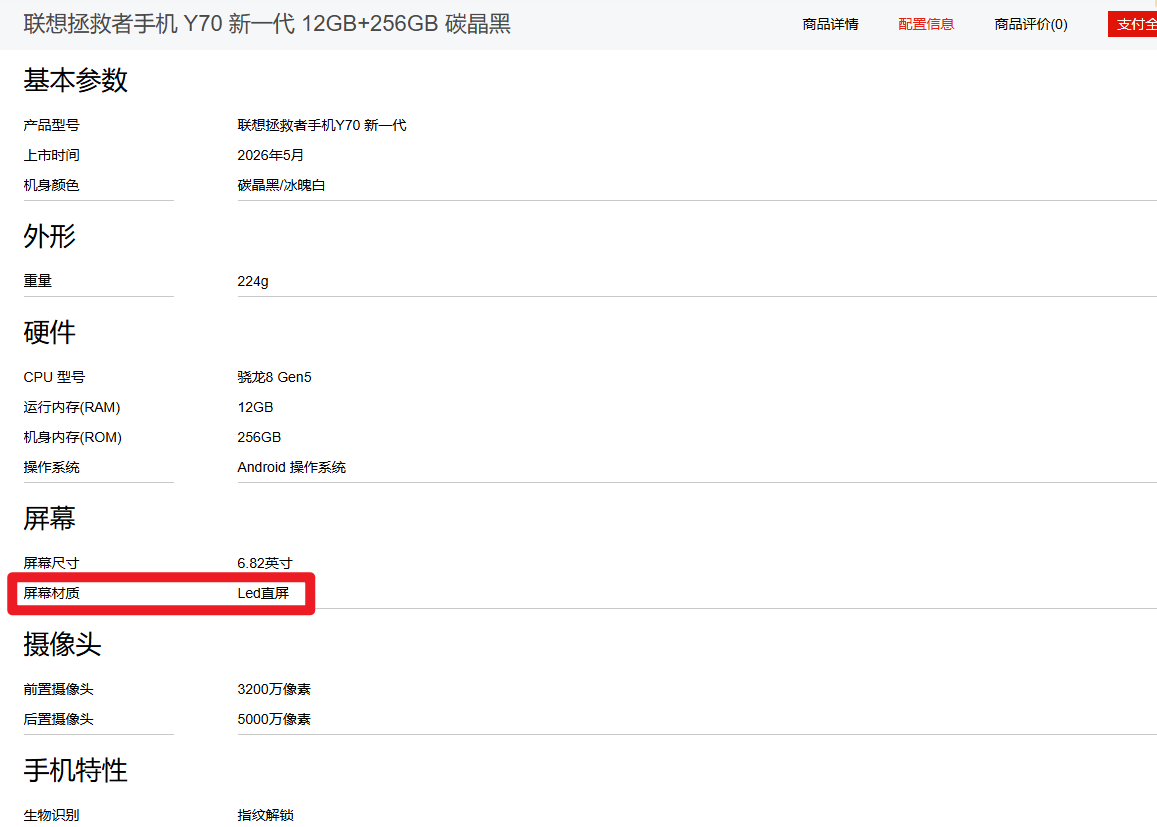Click the 上市时间 label
Screen dimensions: 1157x827
pyautogui.click(x=51, y=156)
